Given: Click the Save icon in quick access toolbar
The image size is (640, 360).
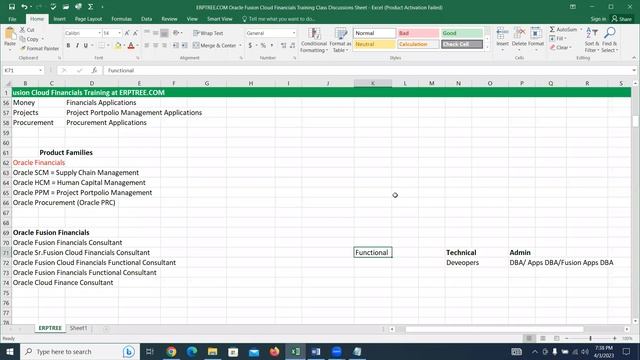Looking at the screenshot, I should (x=11, y=7).
